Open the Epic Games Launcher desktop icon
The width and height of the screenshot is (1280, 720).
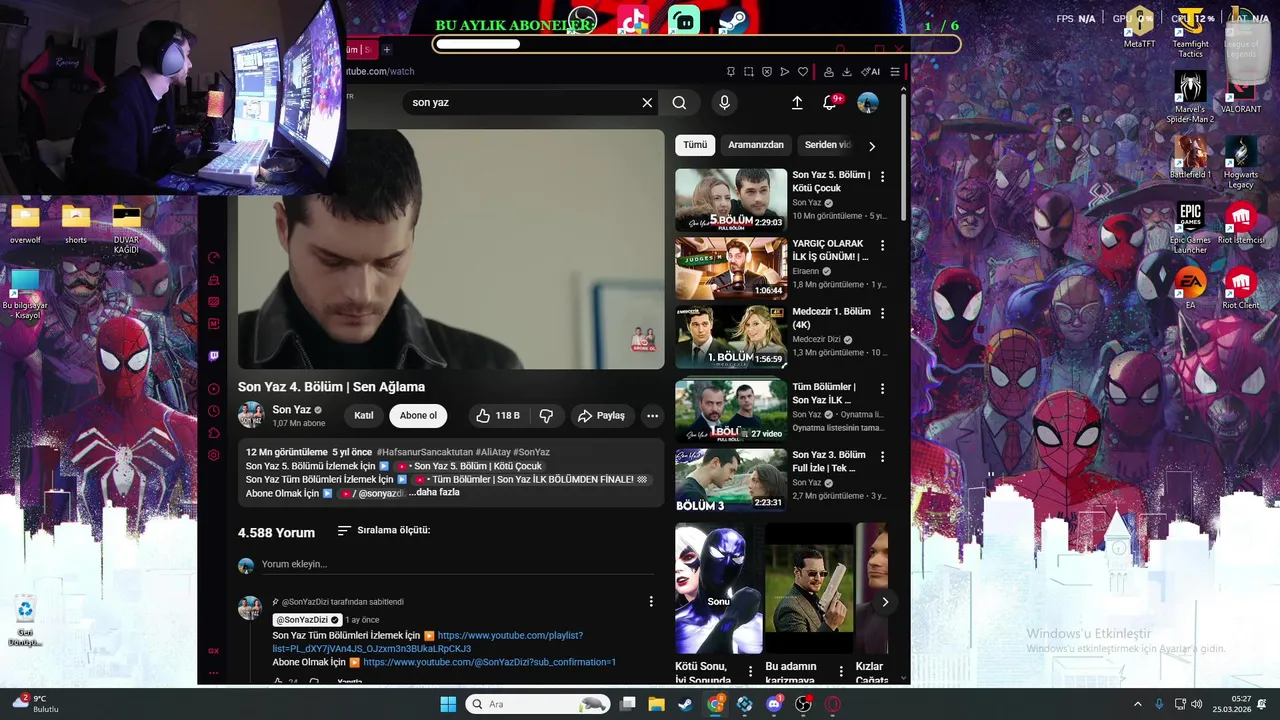[x=1190, y=228]
